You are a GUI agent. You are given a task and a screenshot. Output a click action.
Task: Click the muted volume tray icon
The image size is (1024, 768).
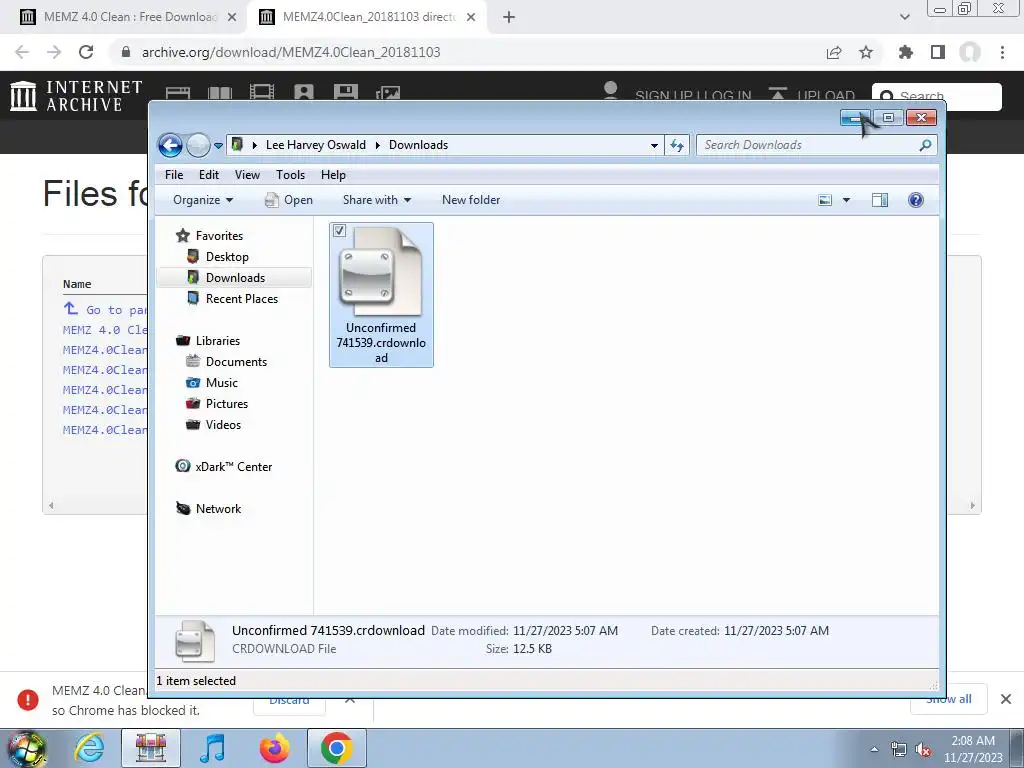(x=922, y=750)
